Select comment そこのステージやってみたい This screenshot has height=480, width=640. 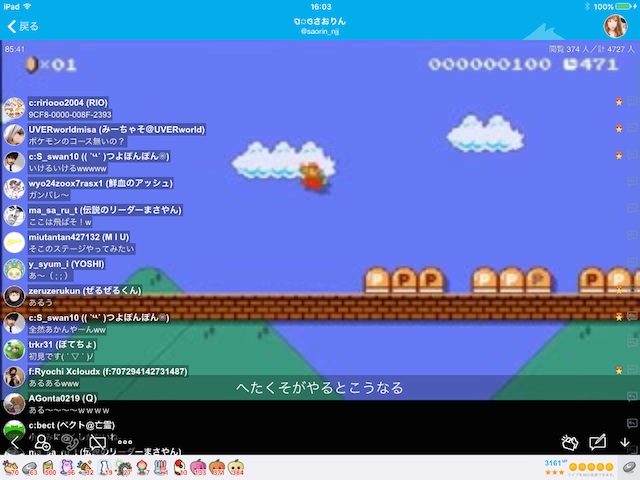(81, 249)
